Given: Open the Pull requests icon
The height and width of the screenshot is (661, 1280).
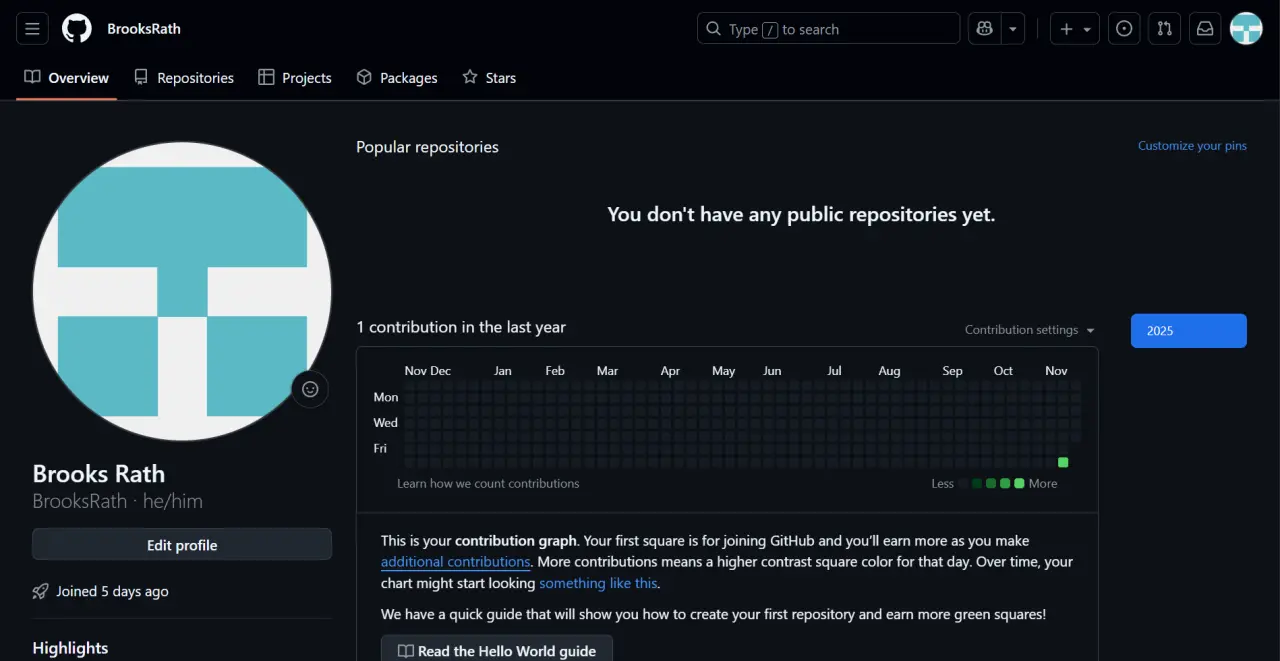Looking at the screenshot, I should pyautogui.click(x=1165, y=29).
